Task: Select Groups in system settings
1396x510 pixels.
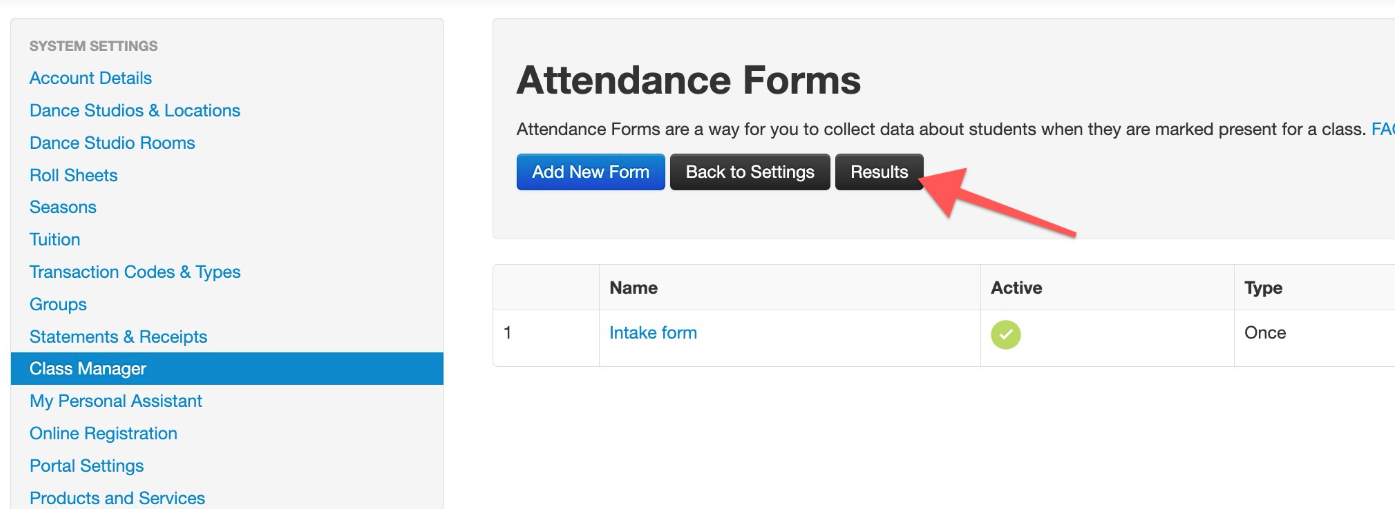Action: coord(58,304)
